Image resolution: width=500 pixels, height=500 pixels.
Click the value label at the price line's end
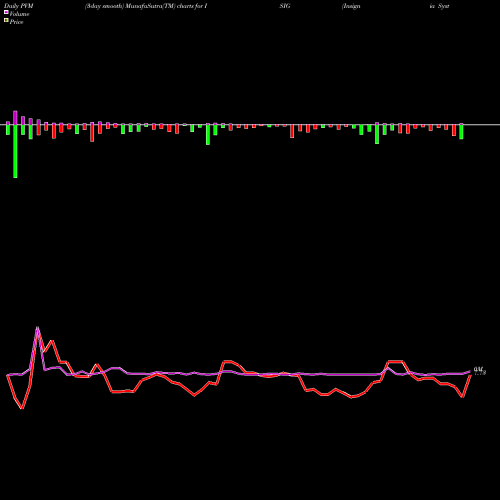(x=480, y=371)
